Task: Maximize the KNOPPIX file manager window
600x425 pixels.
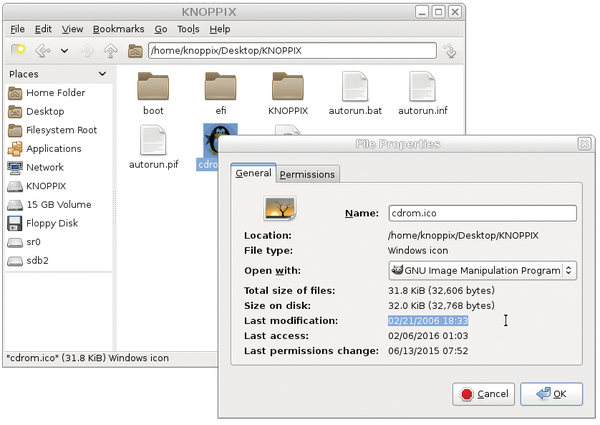Action: [439, 12]
